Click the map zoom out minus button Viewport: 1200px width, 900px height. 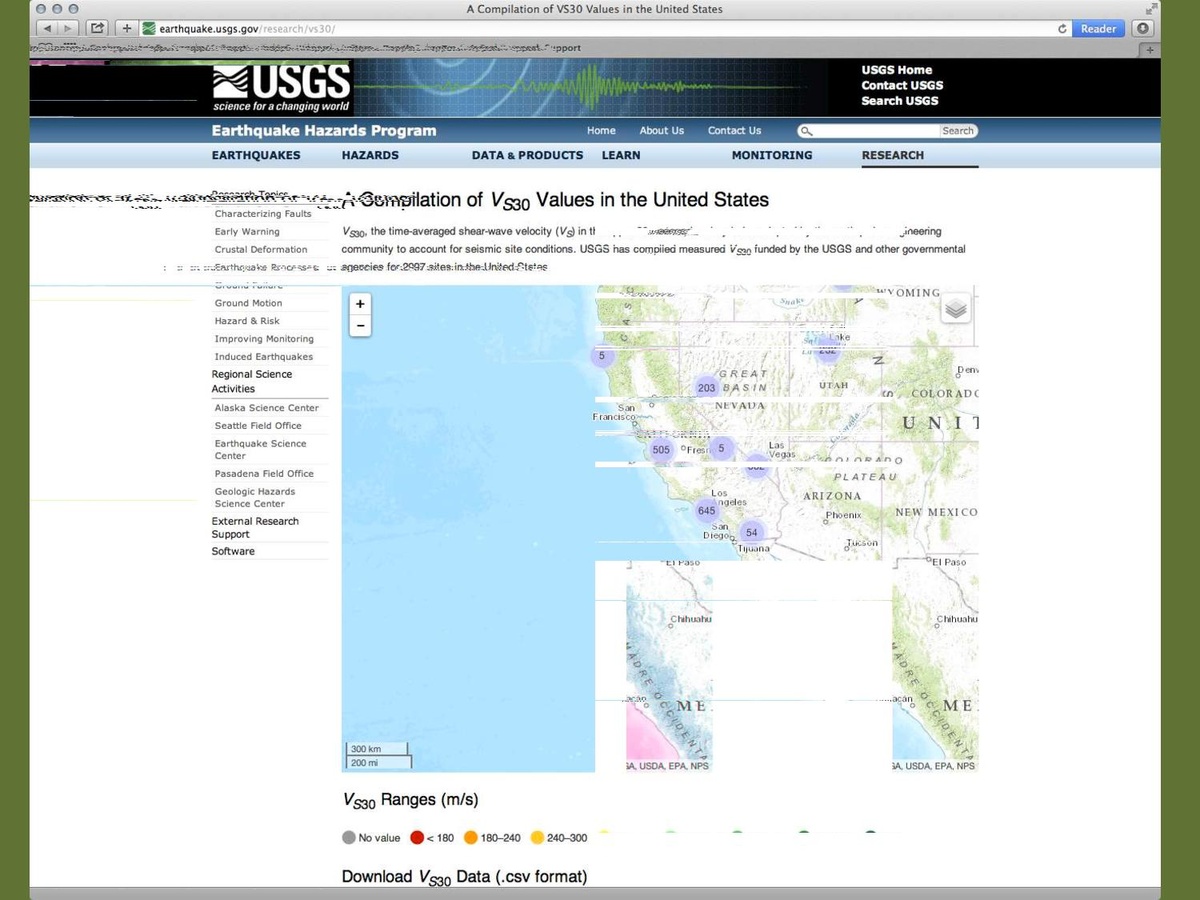[360, 325]
